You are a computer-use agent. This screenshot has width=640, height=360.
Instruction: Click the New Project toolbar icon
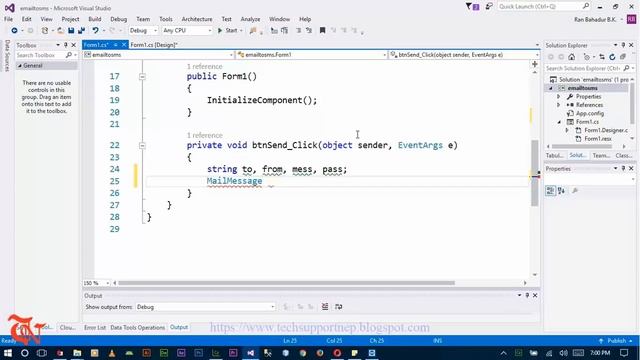pyautogui.click(x=45, y=31)
